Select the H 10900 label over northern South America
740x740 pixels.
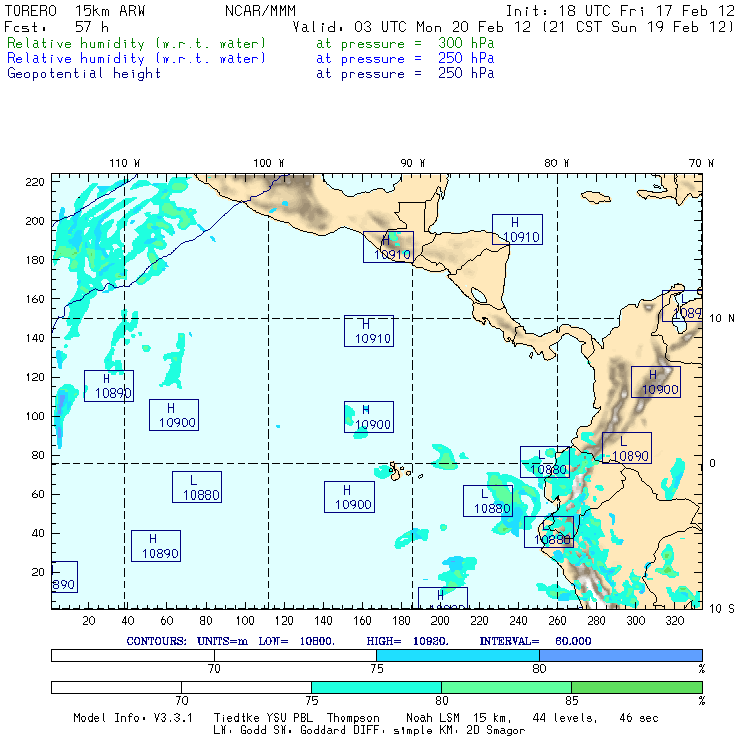coord(656,382)
